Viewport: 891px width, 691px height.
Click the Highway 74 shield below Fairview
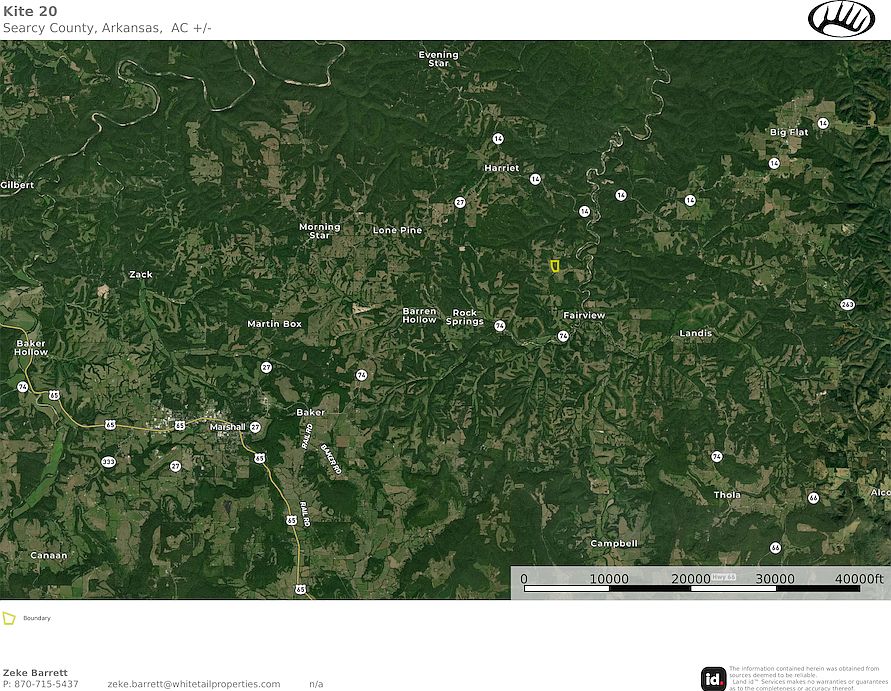(563, 337)
